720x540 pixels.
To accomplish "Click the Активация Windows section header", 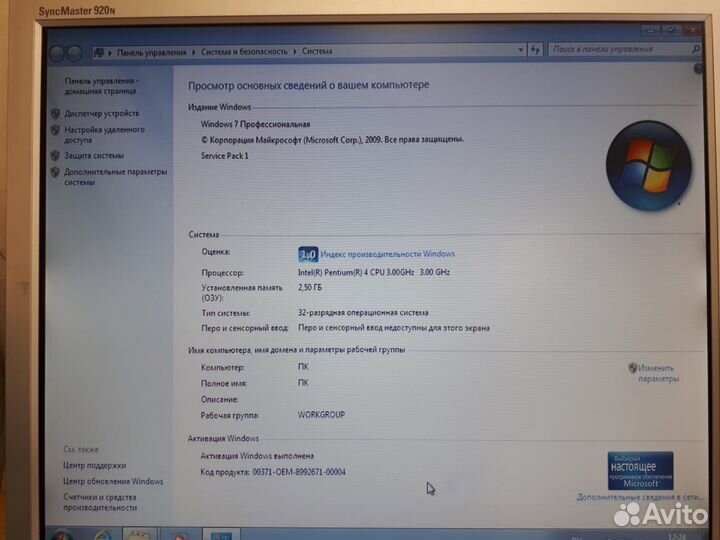I will [223, 439].
